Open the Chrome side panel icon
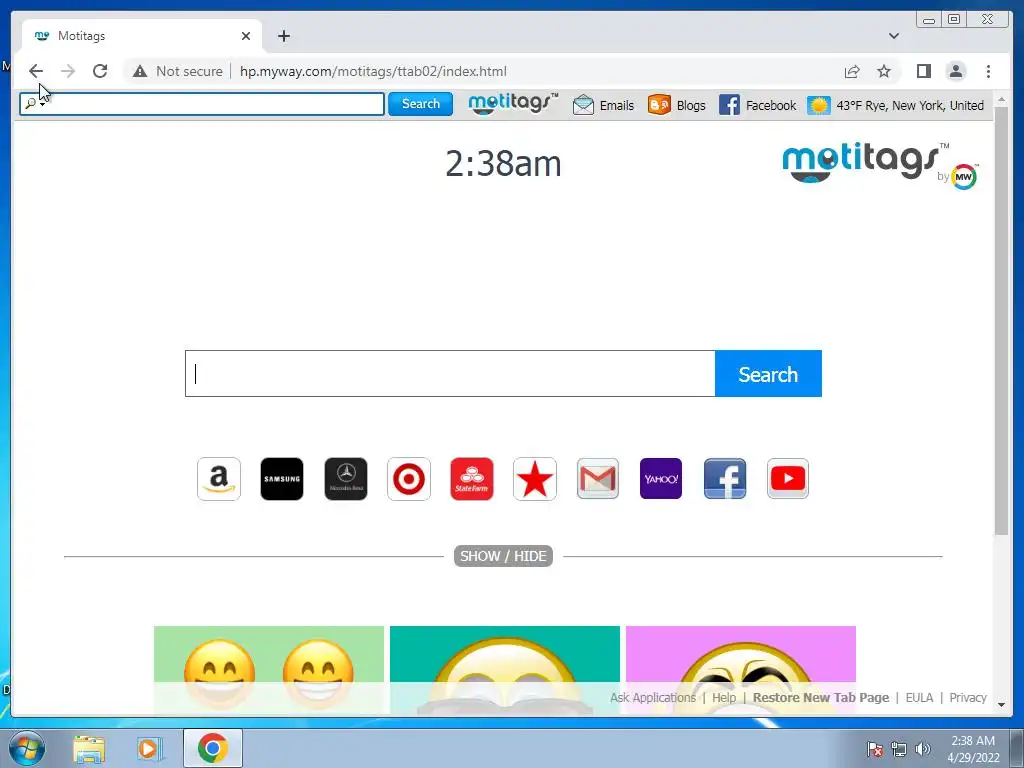Image resolution: width=1024 pixels, height=768 pixels. coord(923,71)
